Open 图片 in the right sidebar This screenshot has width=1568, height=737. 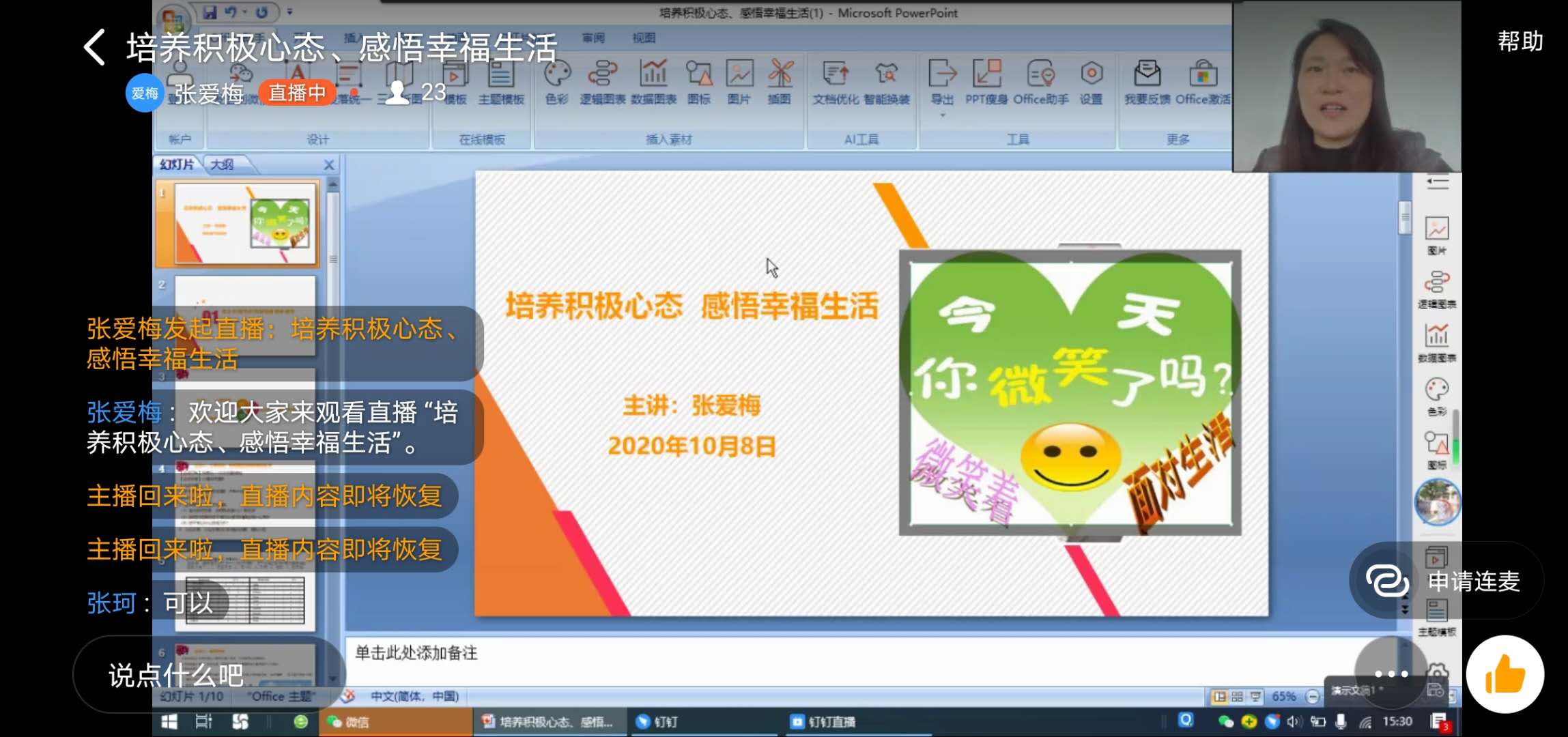1437,235
